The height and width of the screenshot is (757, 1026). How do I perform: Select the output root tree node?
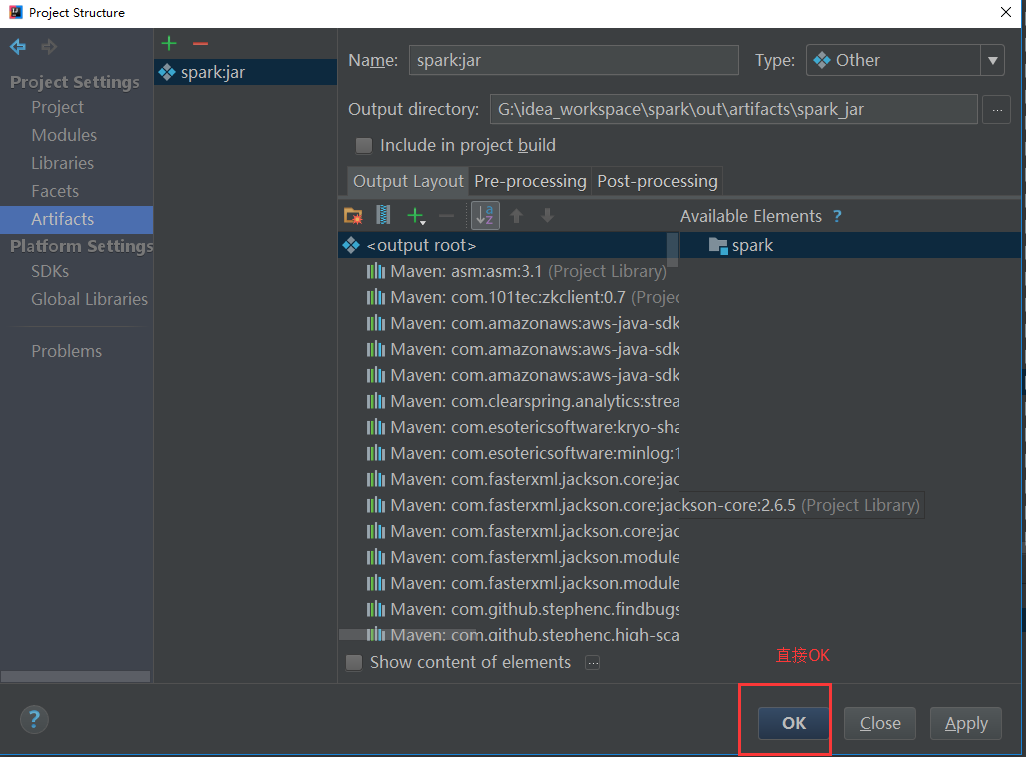click(503, 245)
